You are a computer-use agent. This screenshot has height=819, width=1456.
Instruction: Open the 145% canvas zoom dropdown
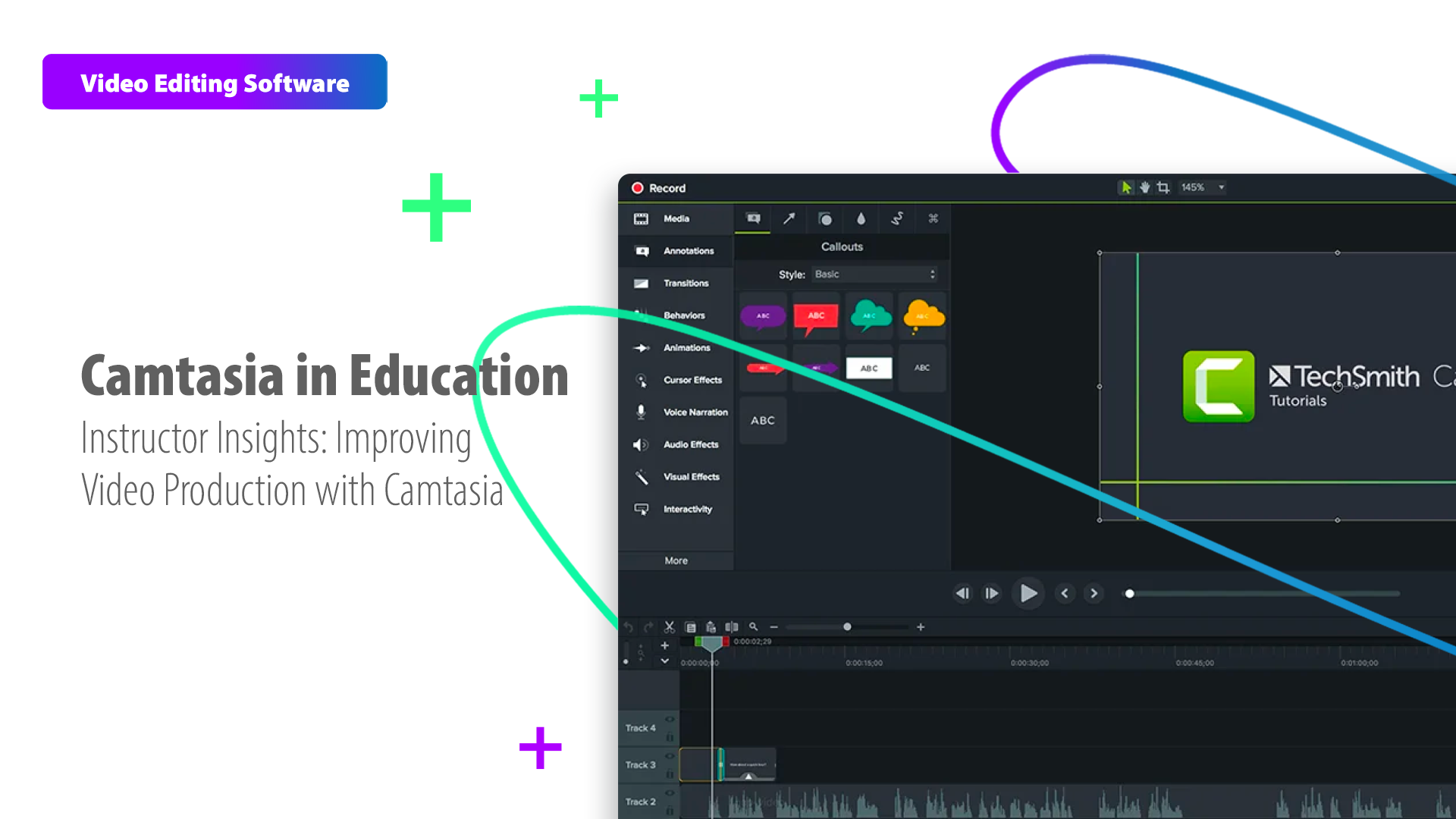[x=1203, y=187]
